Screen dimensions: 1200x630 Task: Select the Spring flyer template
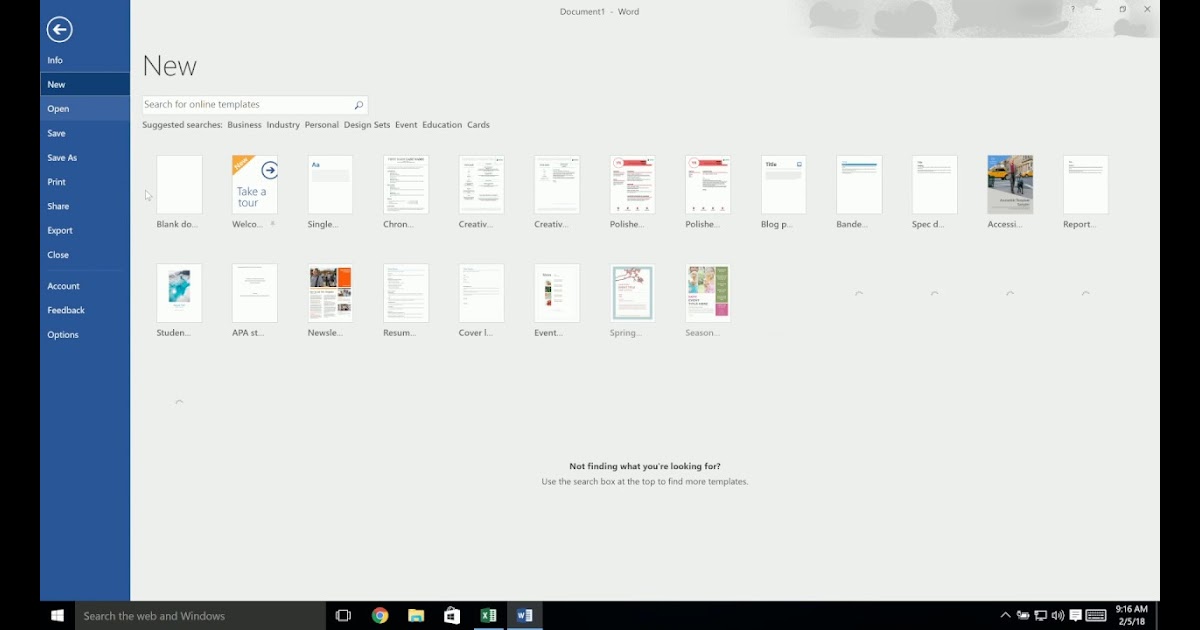click(632, 293)
